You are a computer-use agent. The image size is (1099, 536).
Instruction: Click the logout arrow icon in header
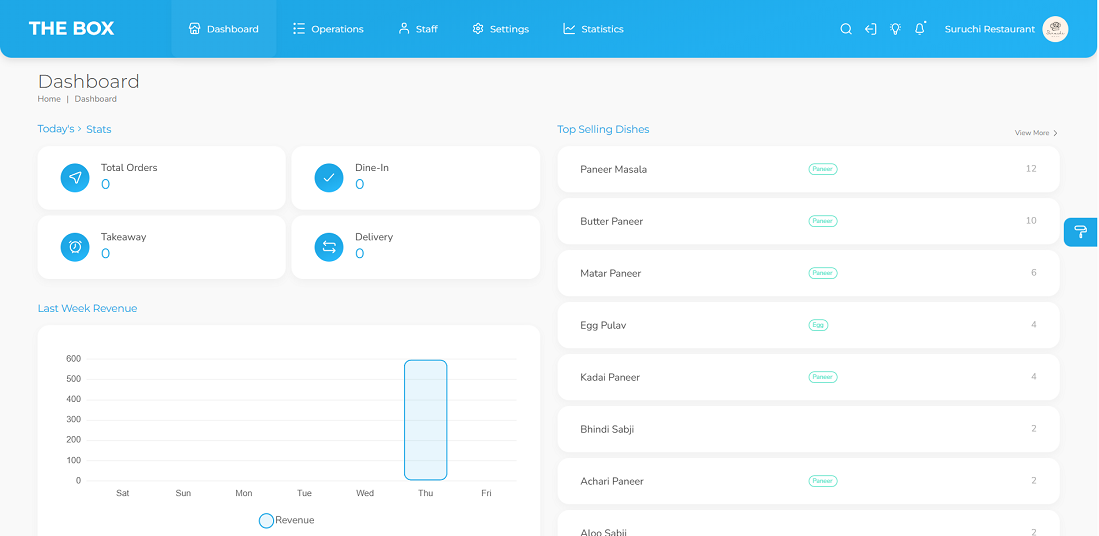click(x=871, y=29)
